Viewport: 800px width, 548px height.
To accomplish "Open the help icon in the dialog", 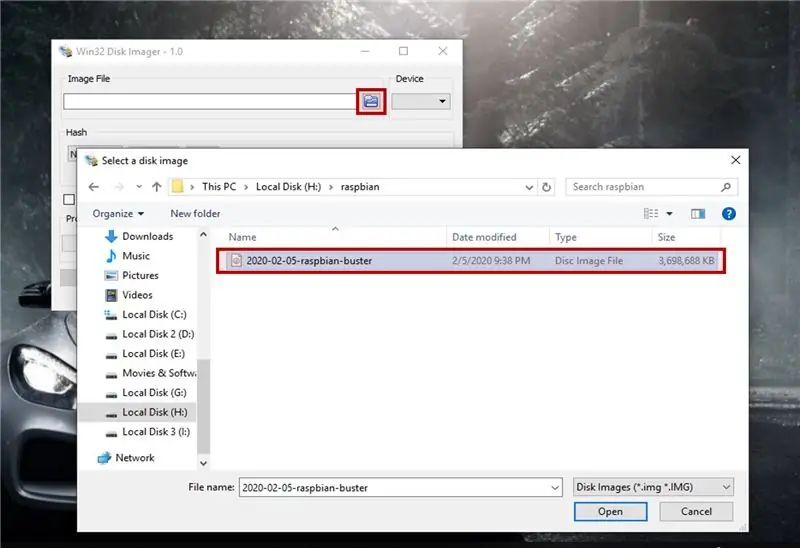I will [729, 213].
